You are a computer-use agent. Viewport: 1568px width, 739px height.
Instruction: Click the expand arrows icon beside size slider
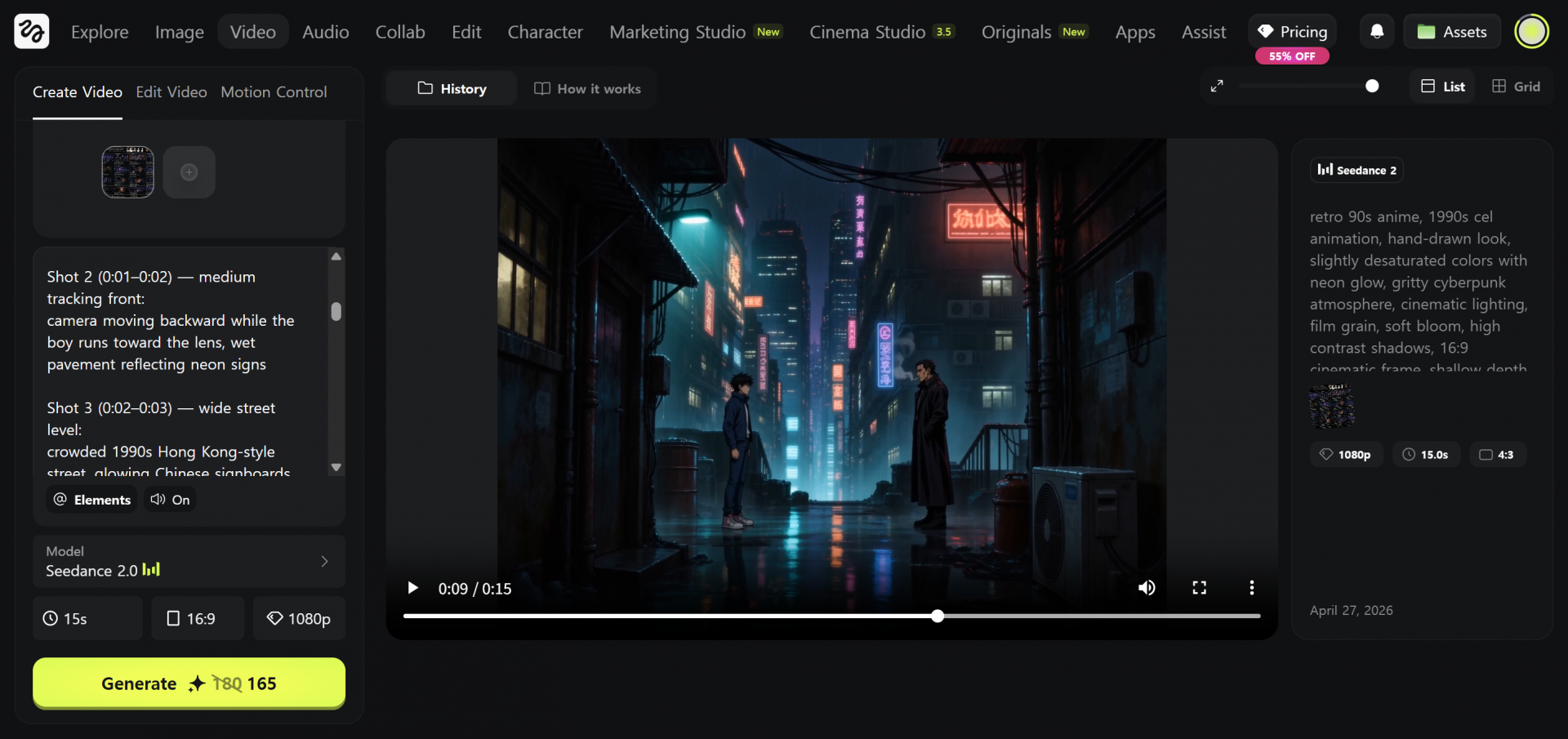[x=1217, y=86]
